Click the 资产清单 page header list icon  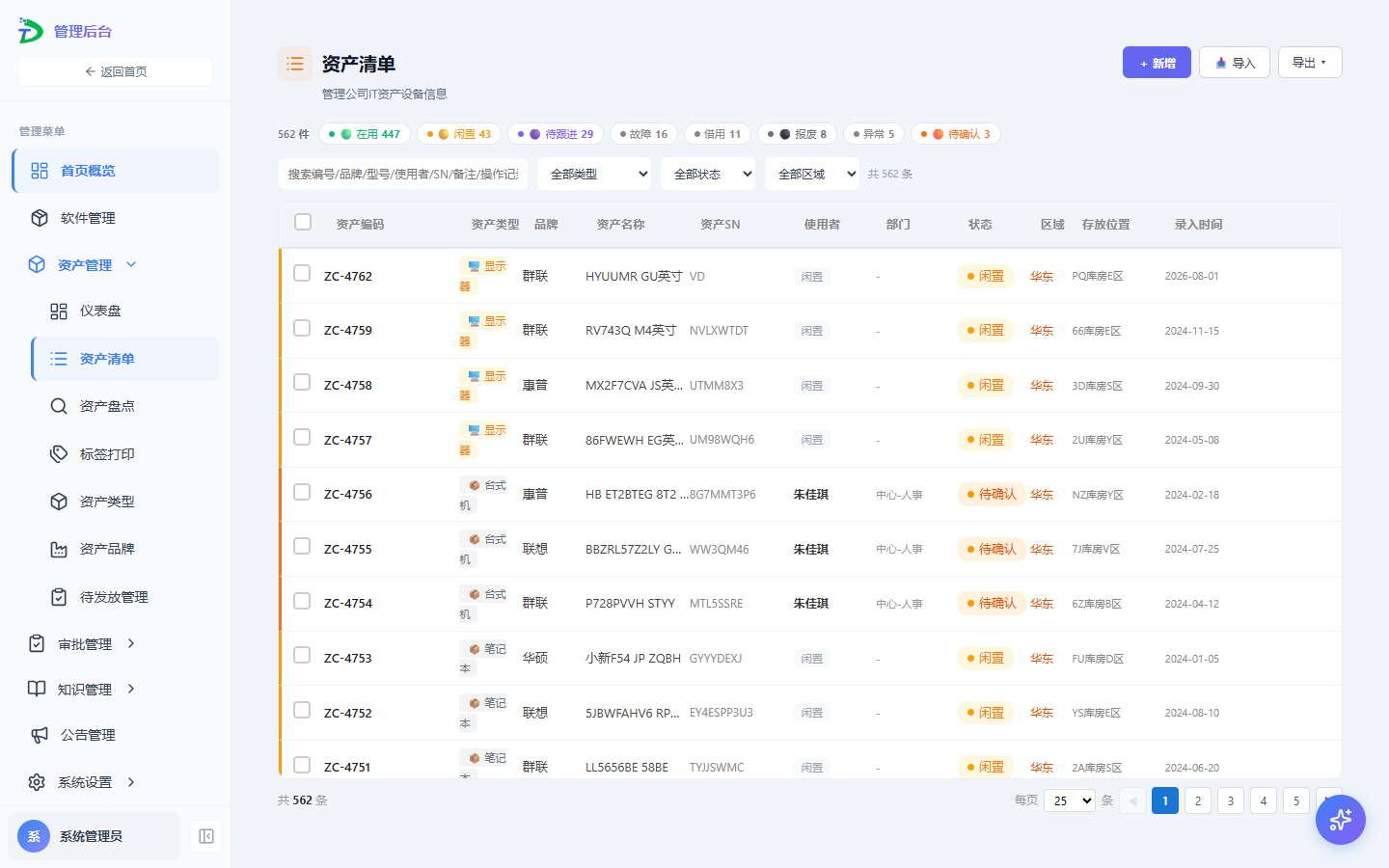pyautogui.click(x=295, y=64)
